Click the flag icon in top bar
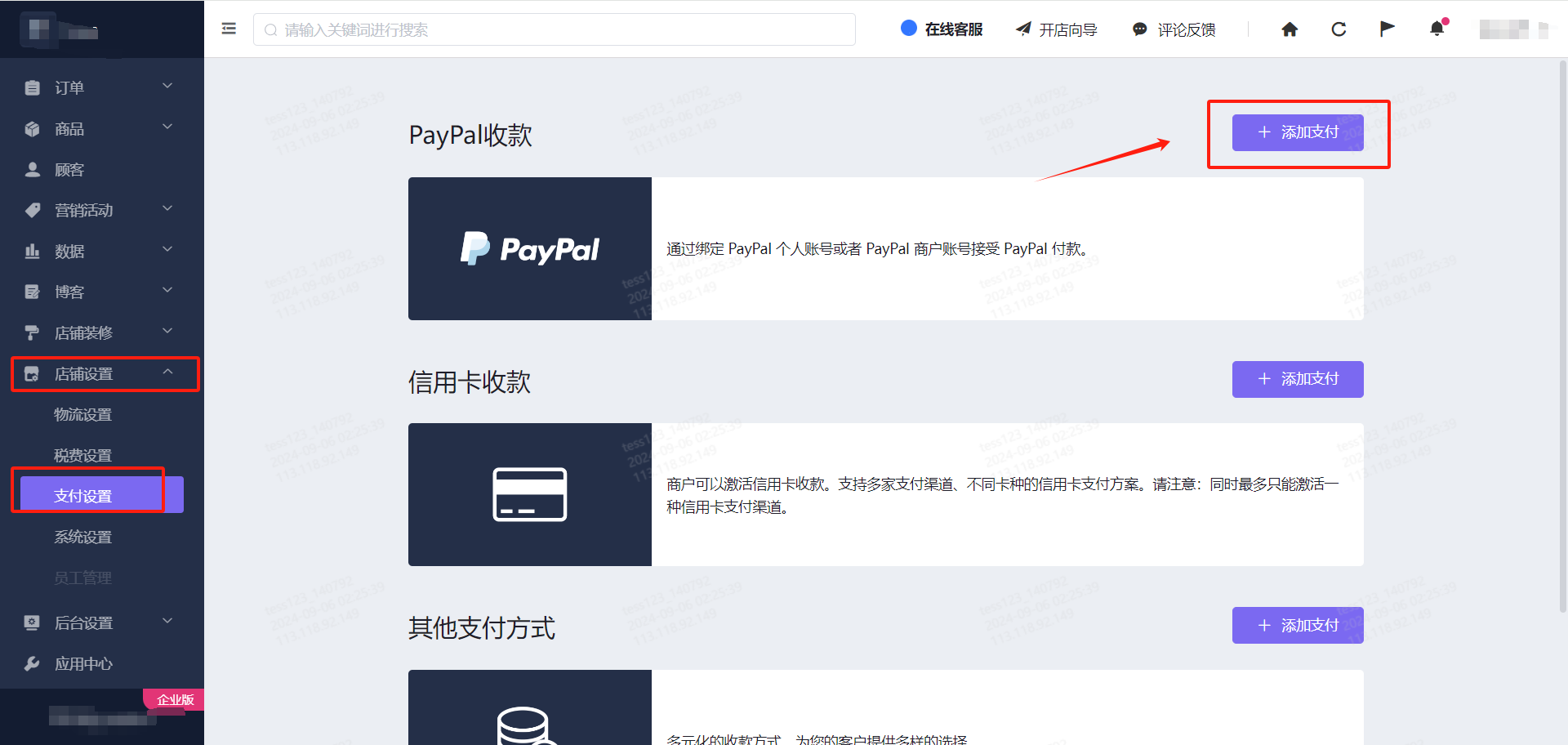Image resolution: width=1568 pixels, height=745 pixels. tap(1387, 29)
